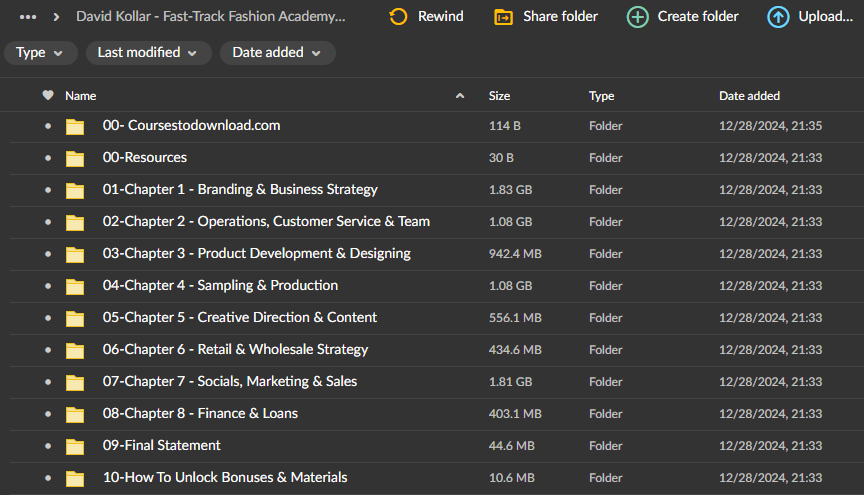Open 10-How To Unlock Bonuses & Materials

(225, 477)
